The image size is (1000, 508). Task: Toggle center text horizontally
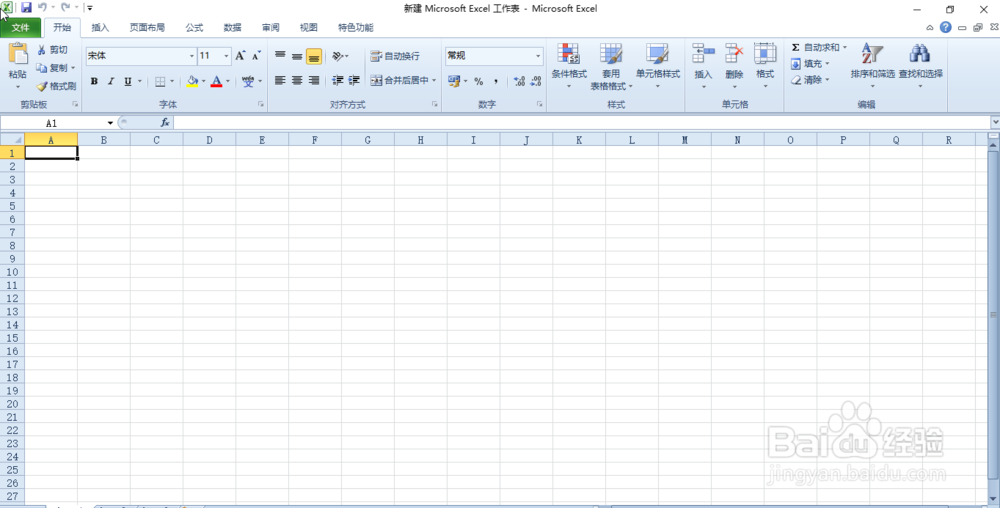coord(297,80)
